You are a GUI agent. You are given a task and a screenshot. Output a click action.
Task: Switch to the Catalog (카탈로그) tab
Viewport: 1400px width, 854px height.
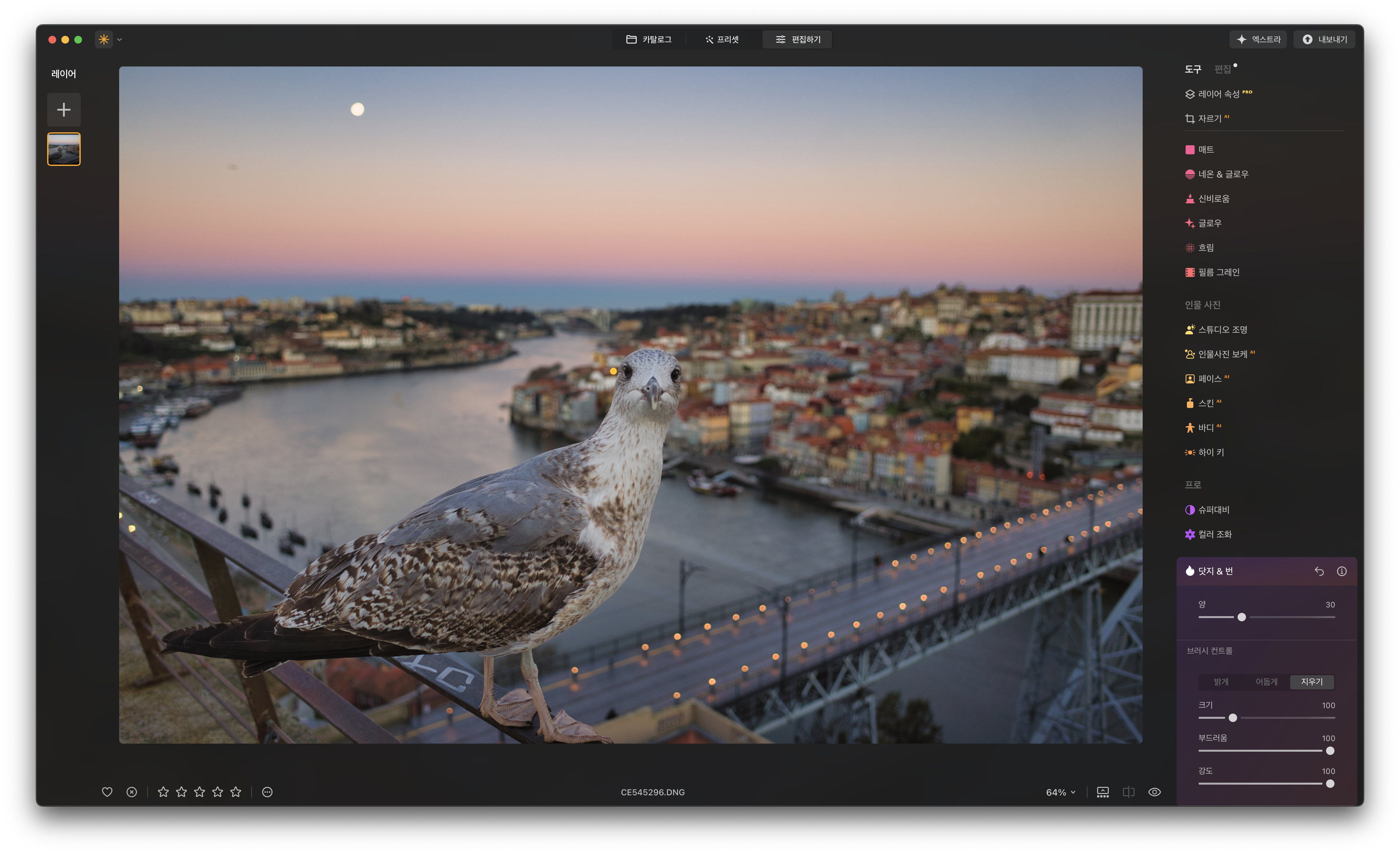point(649,39)
